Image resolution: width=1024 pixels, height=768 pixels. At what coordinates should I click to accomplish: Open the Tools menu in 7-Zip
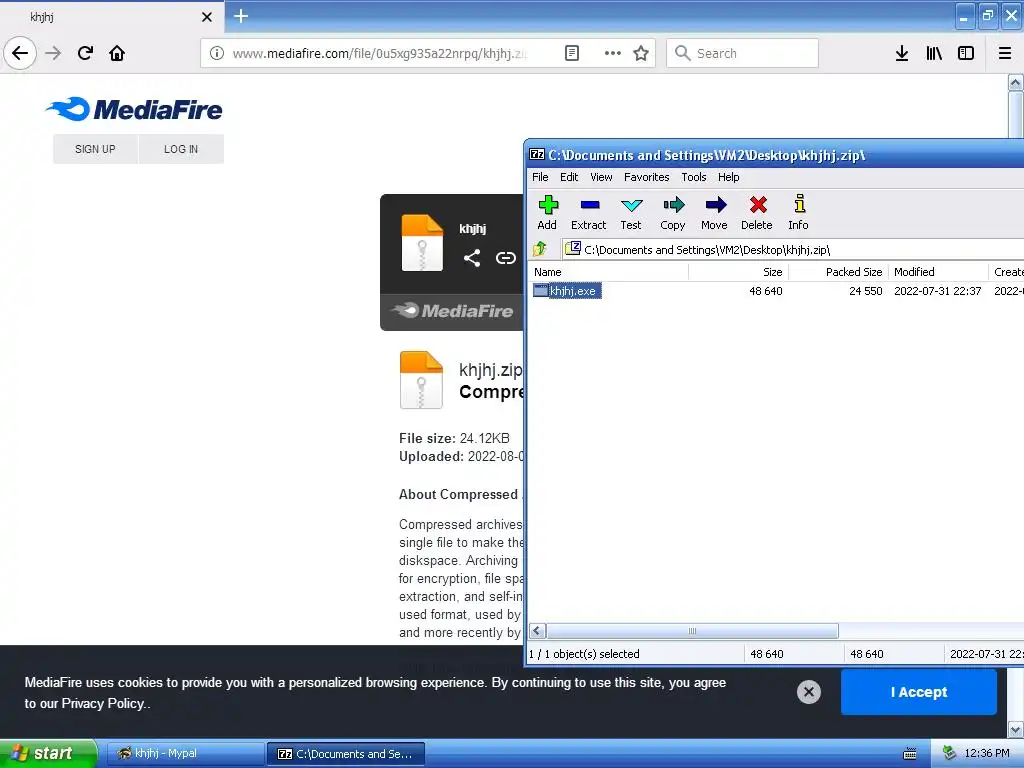[694, 177]
